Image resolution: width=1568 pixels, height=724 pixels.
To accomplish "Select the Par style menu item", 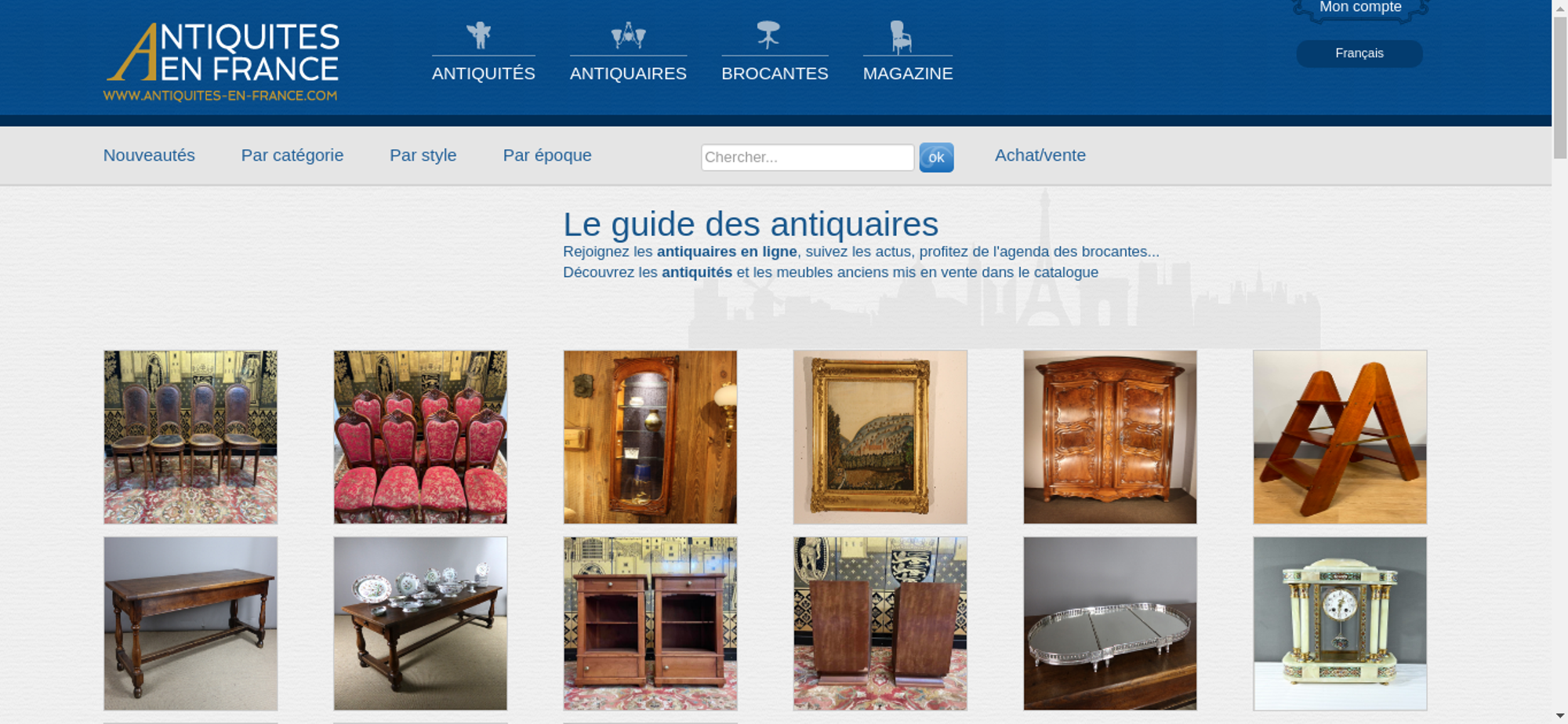I will click(x=423, y=155).
